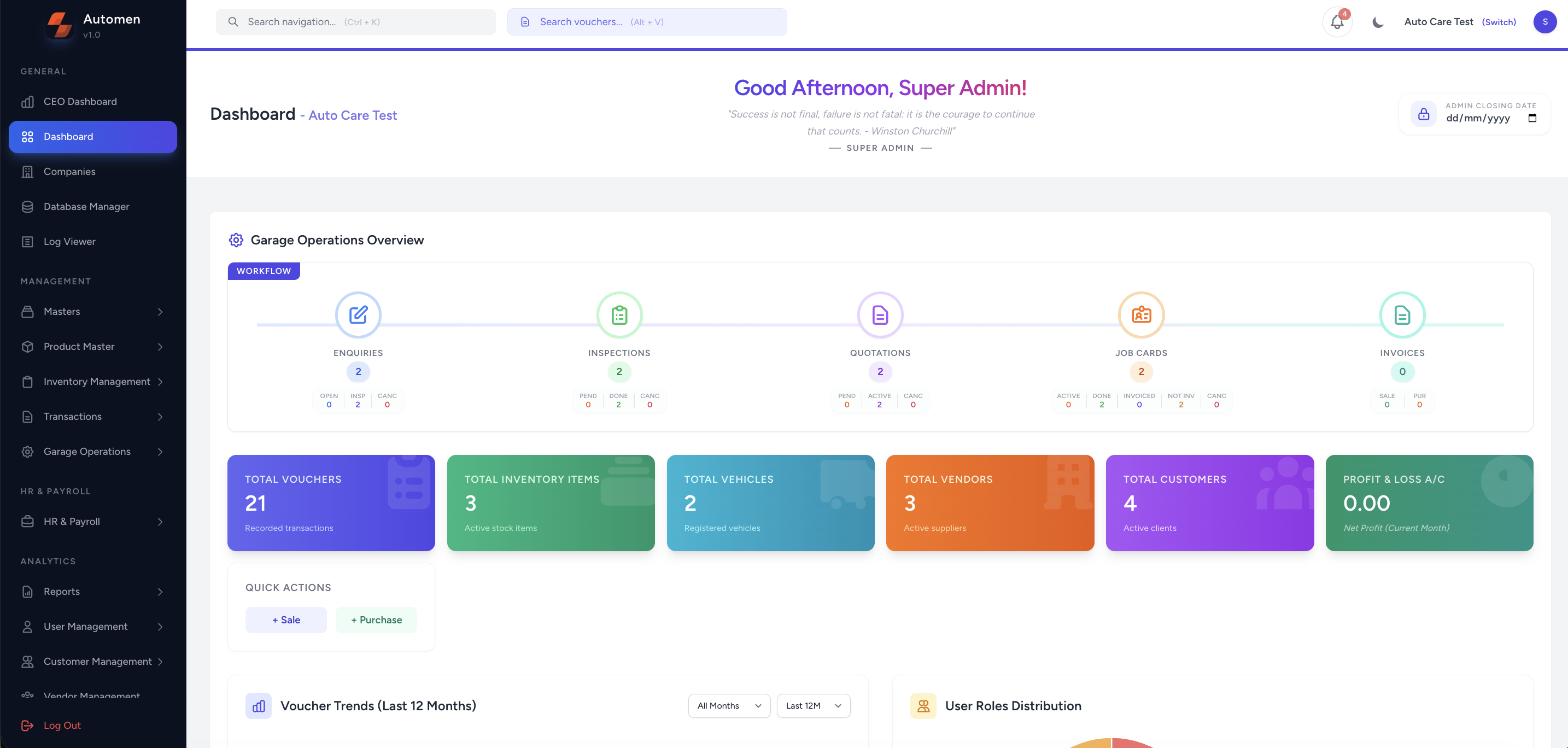Screen dimensions: 1568x748
Task: Click the admin closing date lock icon
Action: tap(1424, 114)
